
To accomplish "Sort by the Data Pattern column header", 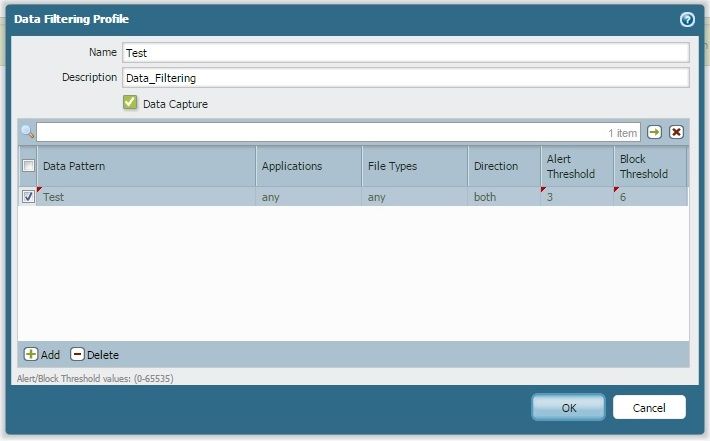I will (146, 166).
